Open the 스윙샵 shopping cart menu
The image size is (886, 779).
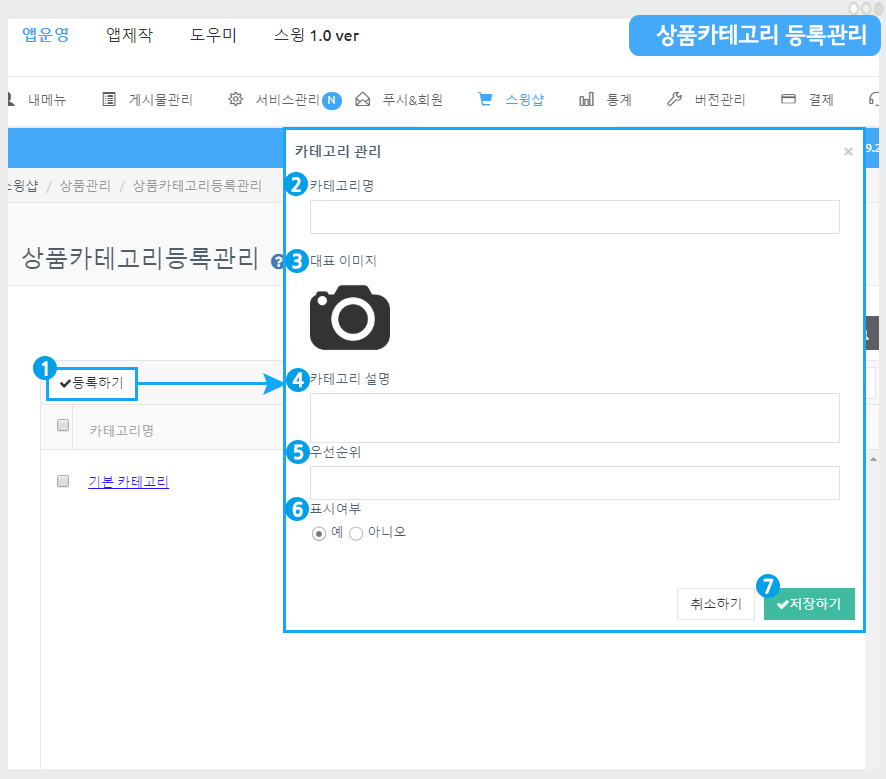tap(511, 100)
